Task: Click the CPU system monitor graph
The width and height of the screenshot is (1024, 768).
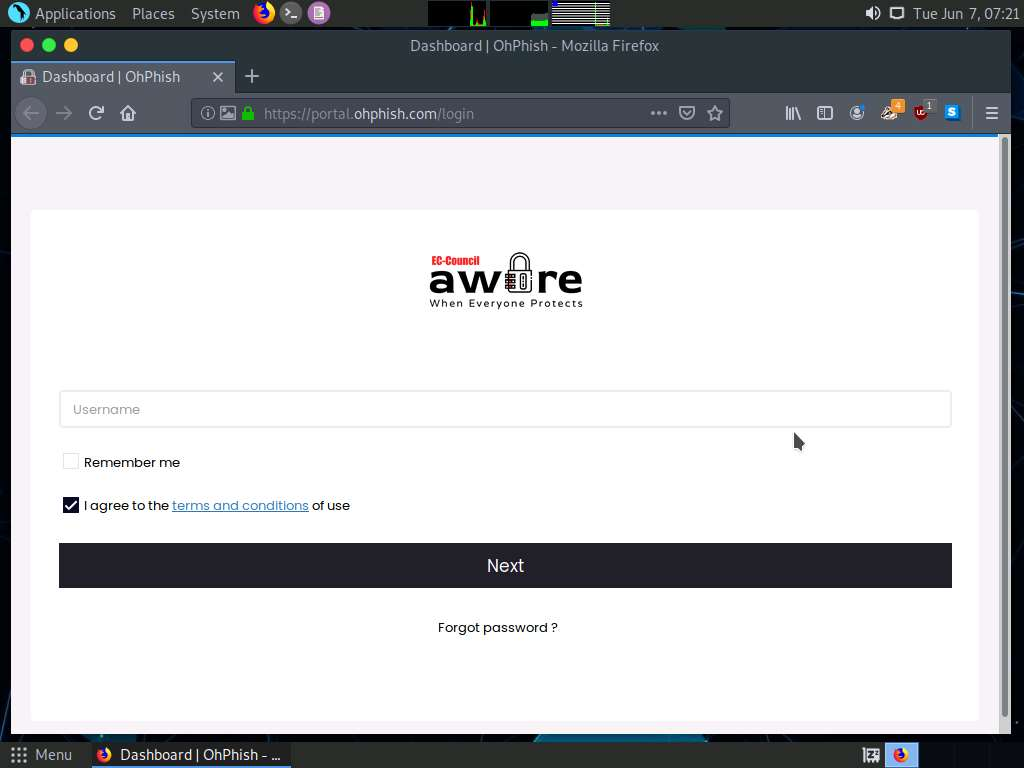Action: click(458, 14)
